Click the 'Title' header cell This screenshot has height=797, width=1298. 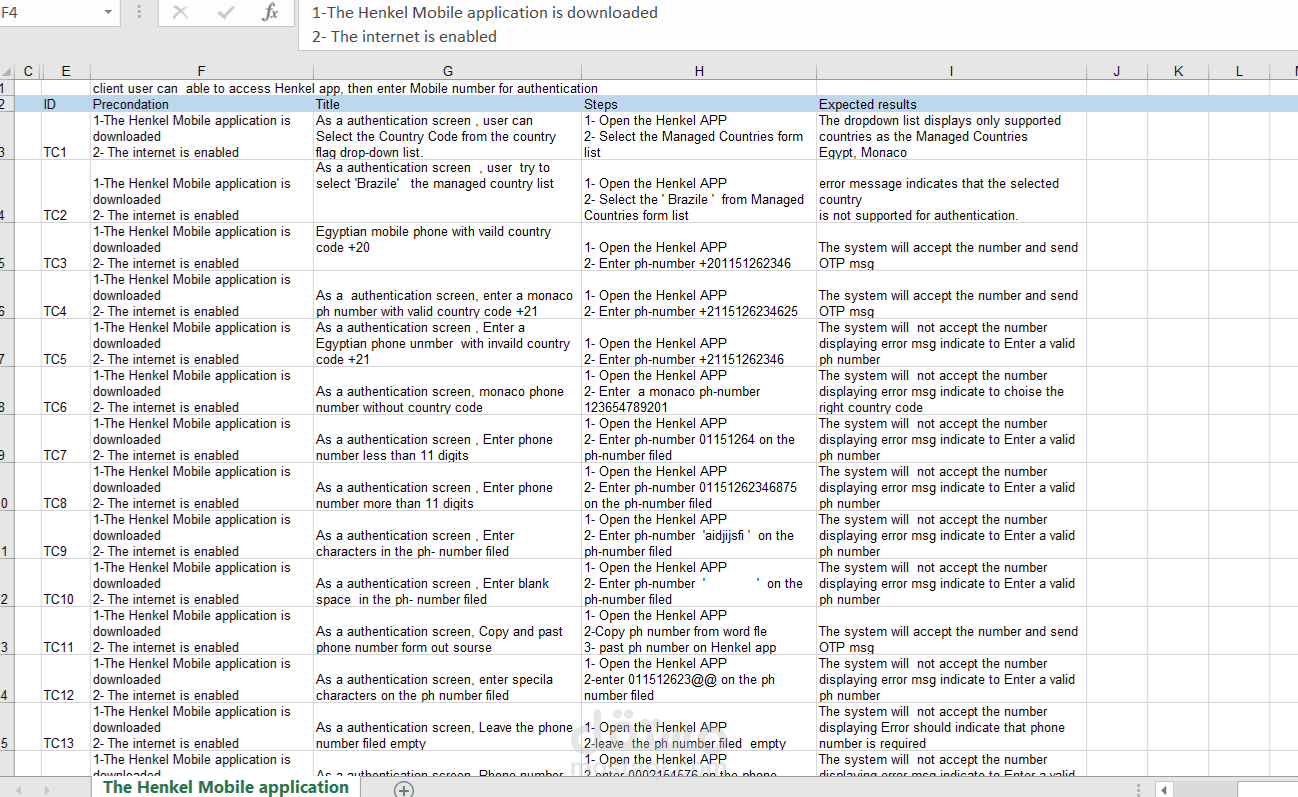pyautogui.click(x=447, y=104)
